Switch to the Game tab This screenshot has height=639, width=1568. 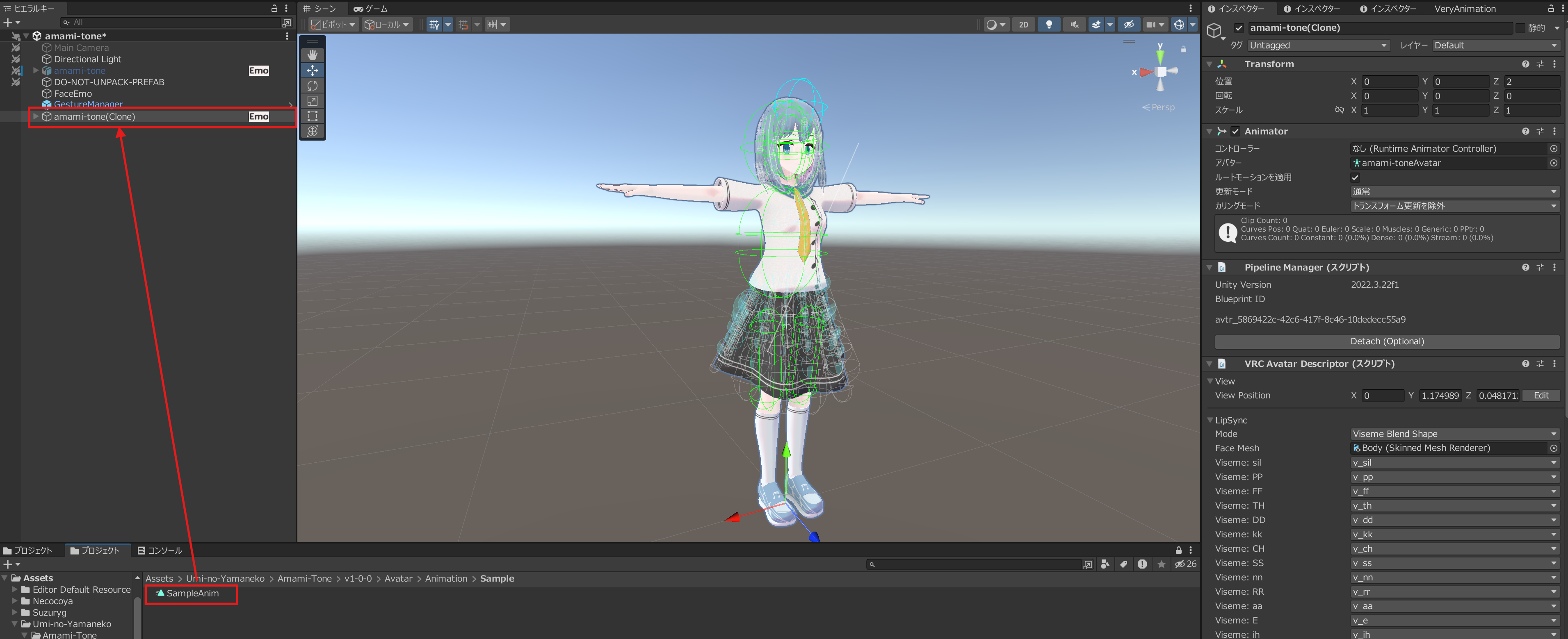[370, 9]
